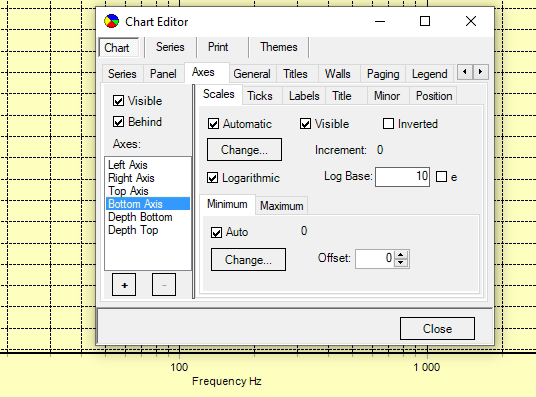Screen dimensions: 536x397
Task: Switch to the Maximum tab
Action: tap(282, 206)
